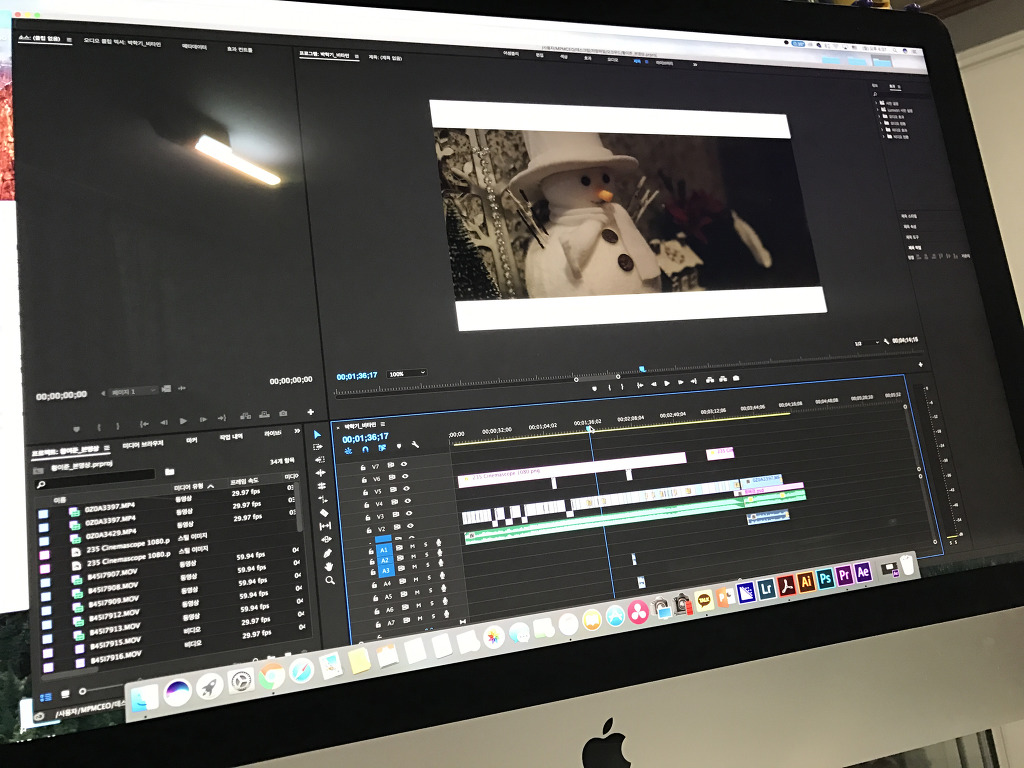The height and width of the screenshot is (768, 1024).
Task: Open source monitor button editor plus
Action: pyautogui.click(x=310, y=412)
